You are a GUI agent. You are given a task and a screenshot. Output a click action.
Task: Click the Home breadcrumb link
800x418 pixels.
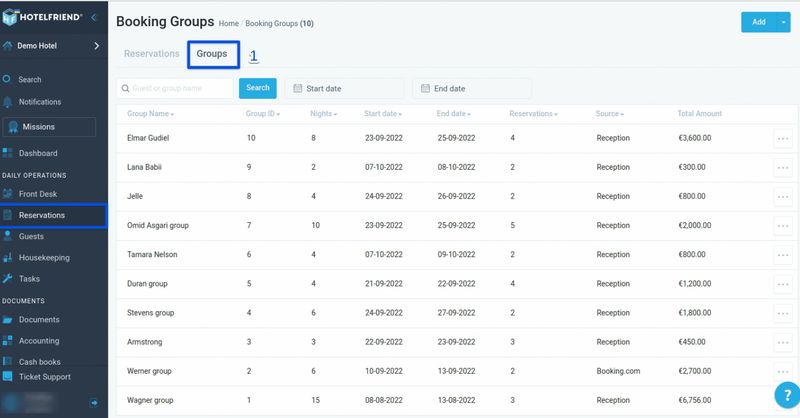coord(229,22)
